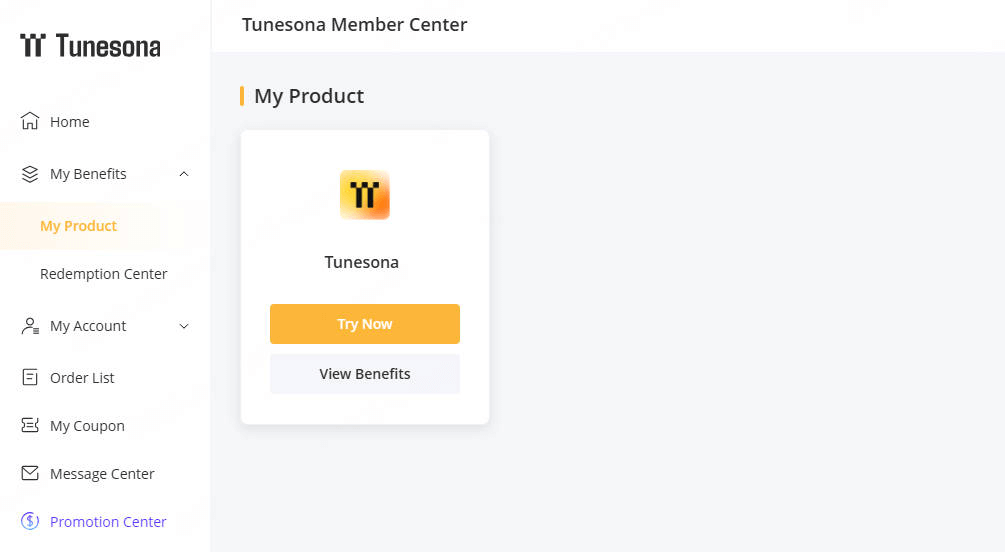Open Promotion Center link text
Viewport: 1005px width, 552px height.
[108, 522]
